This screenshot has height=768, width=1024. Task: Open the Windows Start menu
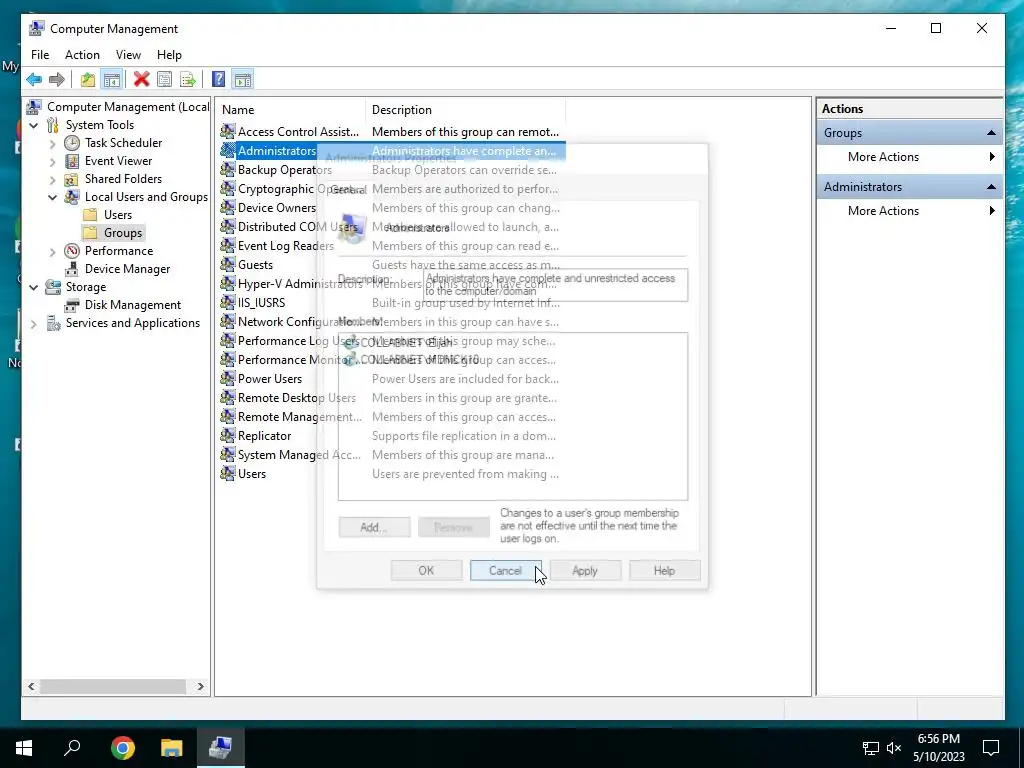(x=24, y=748)
